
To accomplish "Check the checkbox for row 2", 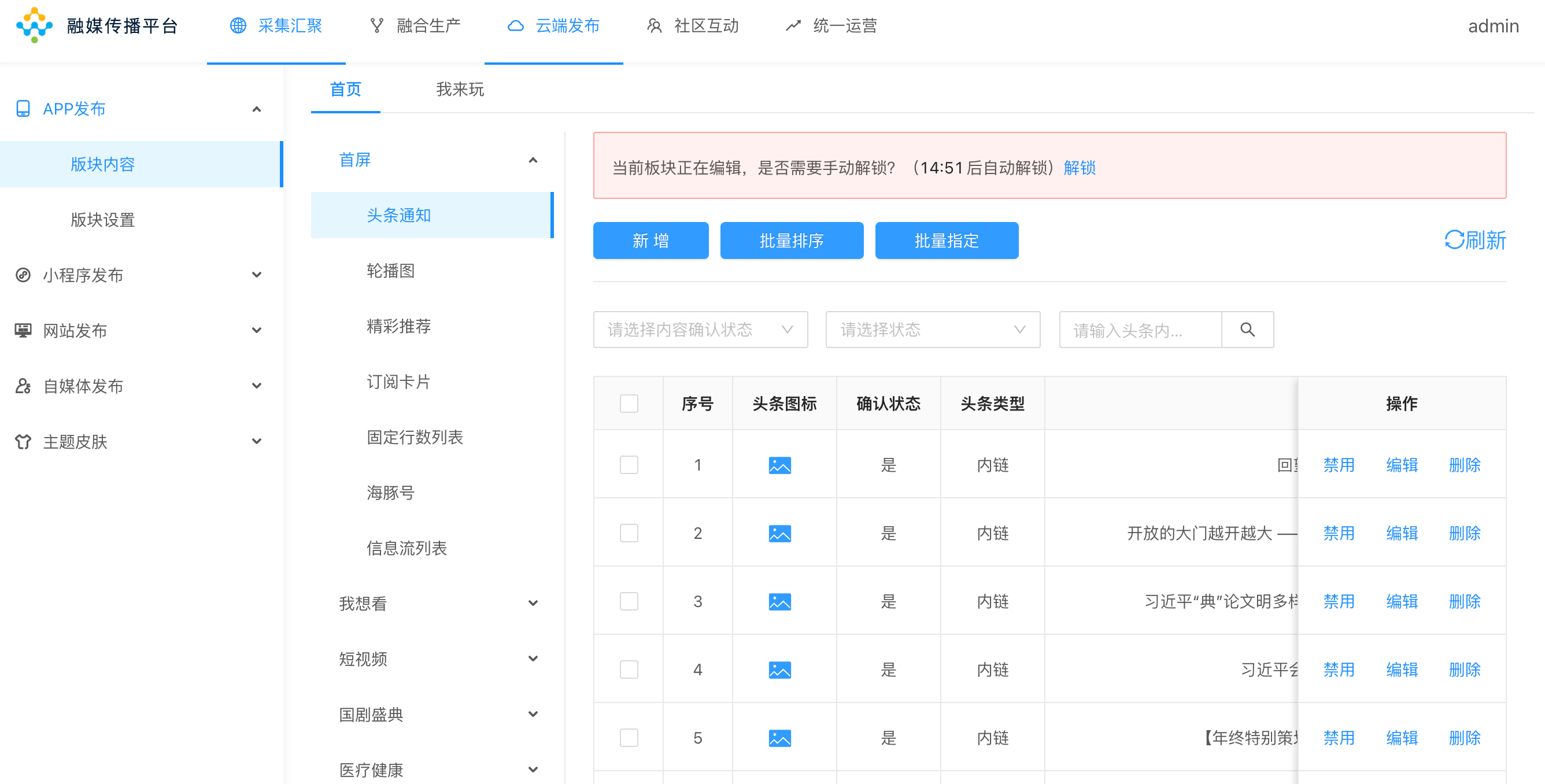I will coord(629,533).
